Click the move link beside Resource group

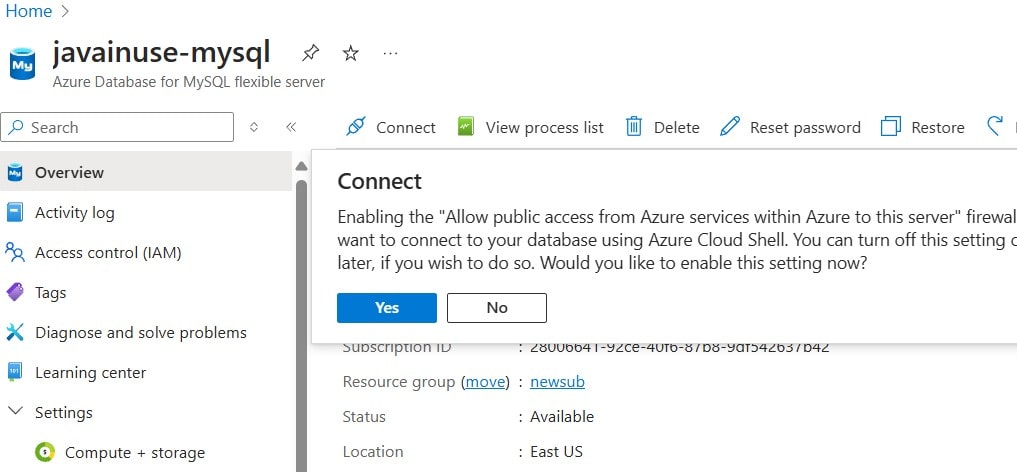485,382
